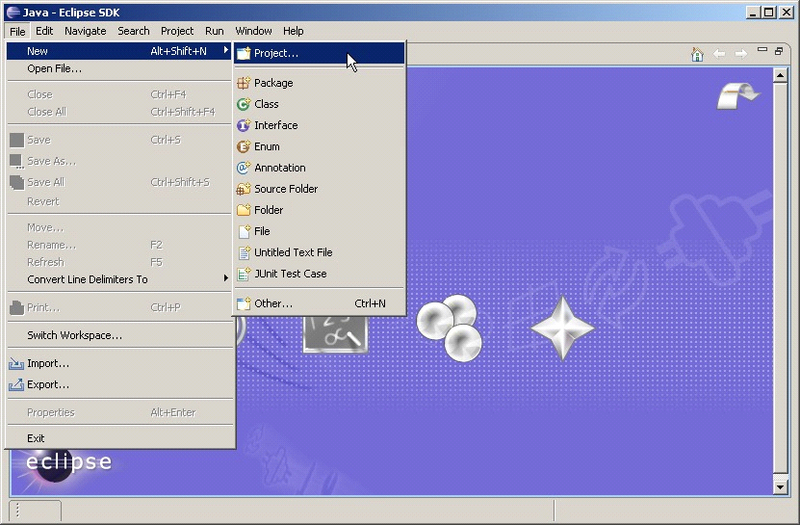Expand Convert Line Delimiters To submenu

click(x=226, y=279)
